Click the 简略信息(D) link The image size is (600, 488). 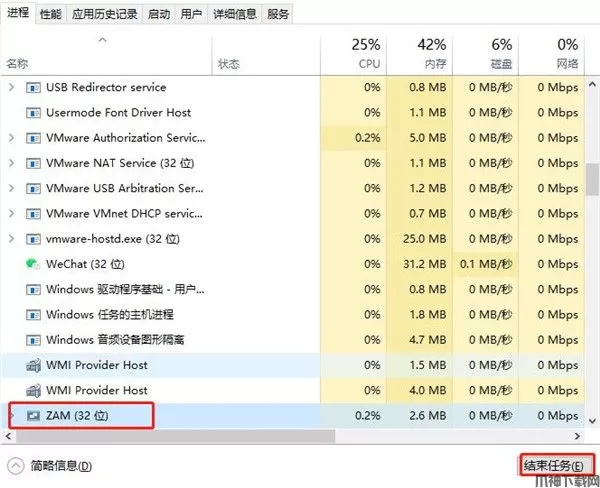[x=61, y=466]
